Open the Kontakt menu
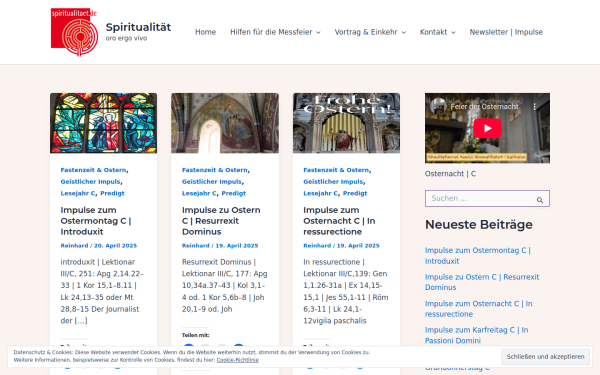The height and width of the screenshot is (375, 600). [433, 32]
